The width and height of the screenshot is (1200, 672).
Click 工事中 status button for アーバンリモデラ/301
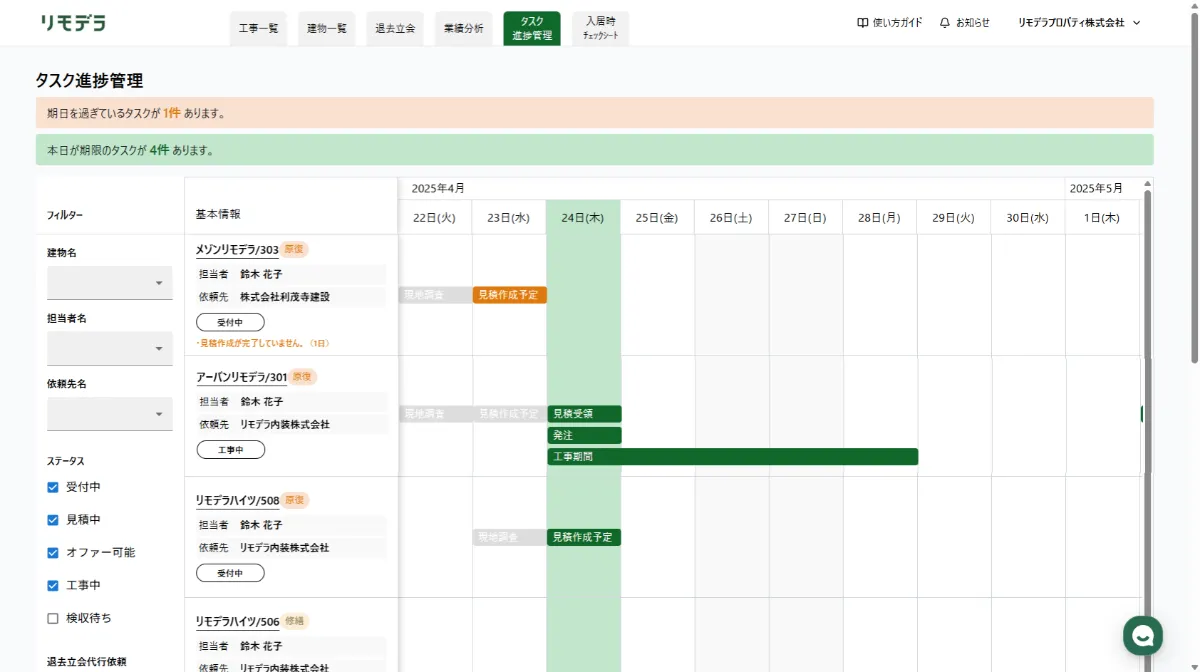pyautogui.click(x=230, y=450)
